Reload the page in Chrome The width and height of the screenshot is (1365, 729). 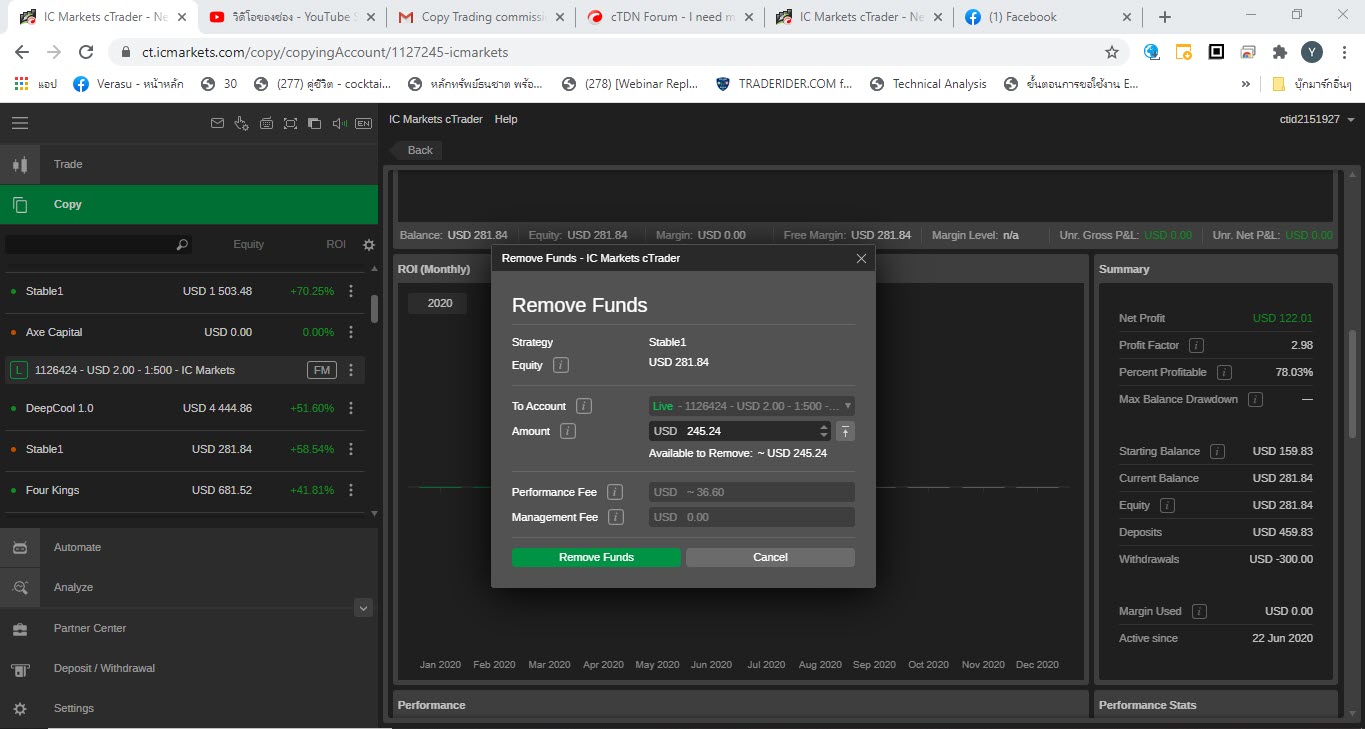pyautogui.click(x=86, y=52)
